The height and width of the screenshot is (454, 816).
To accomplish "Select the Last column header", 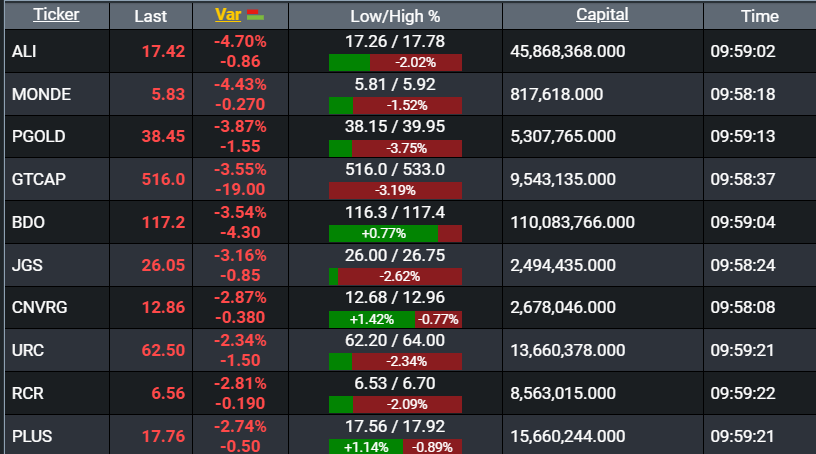I will click(x=150, y=16).
